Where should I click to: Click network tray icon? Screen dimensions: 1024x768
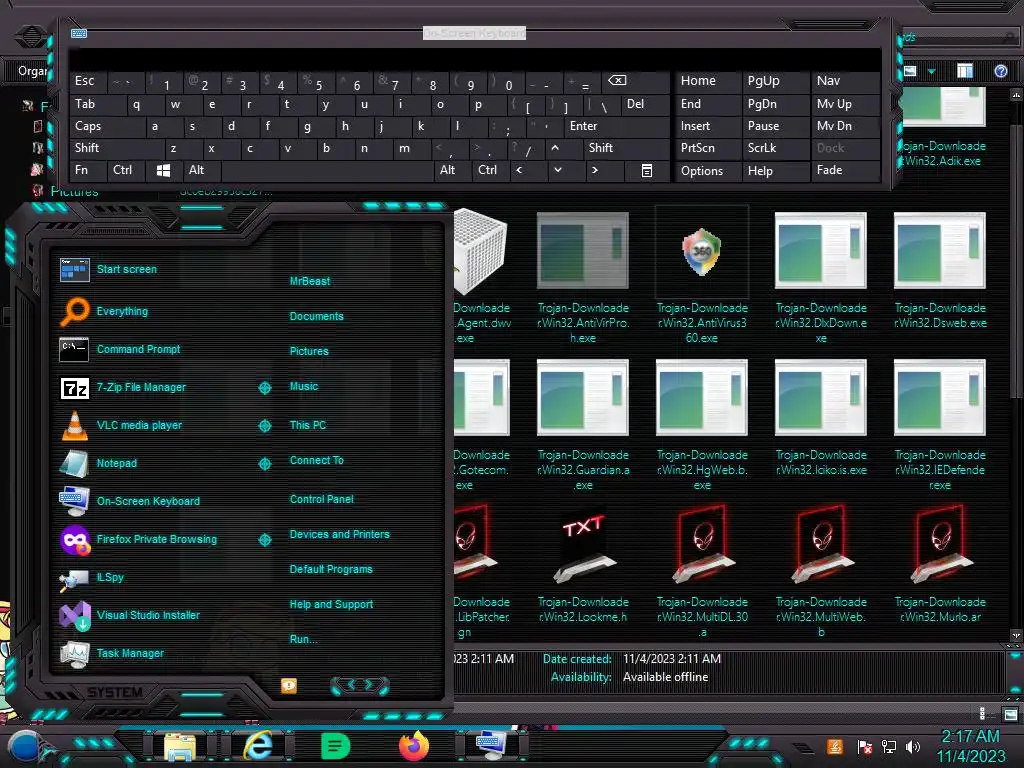[x=888, y=746]
